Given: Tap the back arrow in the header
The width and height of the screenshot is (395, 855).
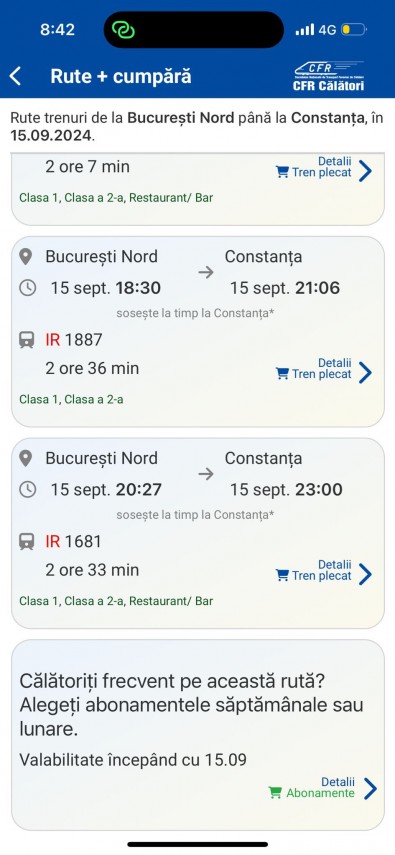Looking at the screenshot, I should [x=15, y=76].
